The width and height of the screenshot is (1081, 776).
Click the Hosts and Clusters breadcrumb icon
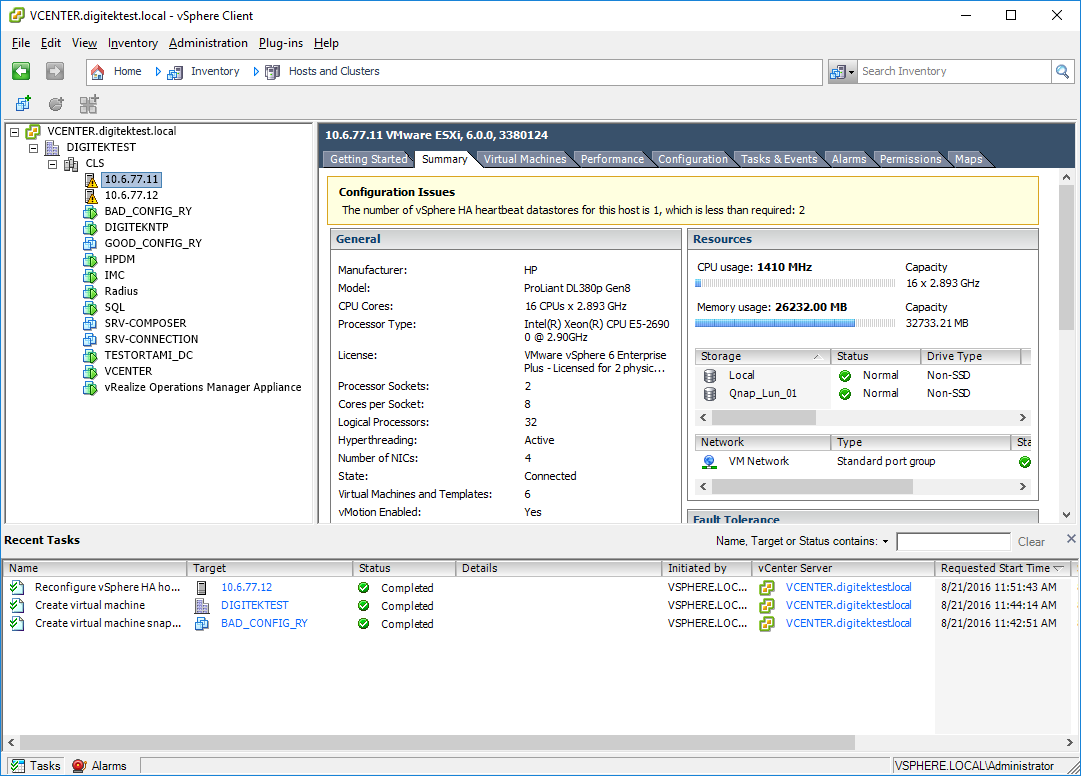(273, 72)
